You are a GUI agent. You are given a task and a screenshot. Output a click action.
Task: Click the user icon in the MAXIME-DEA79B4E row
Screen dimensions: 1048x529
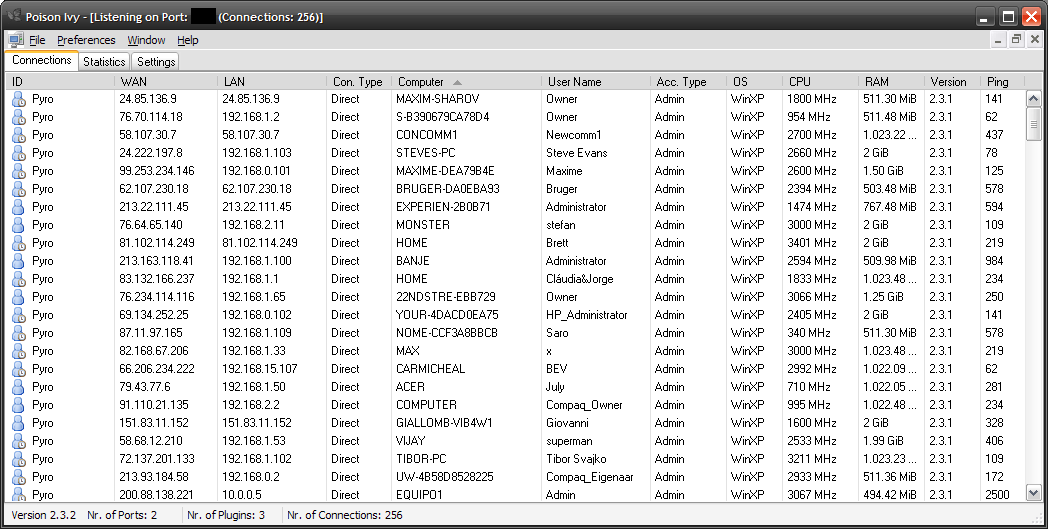pyautogui.click(x=19, y=171)
